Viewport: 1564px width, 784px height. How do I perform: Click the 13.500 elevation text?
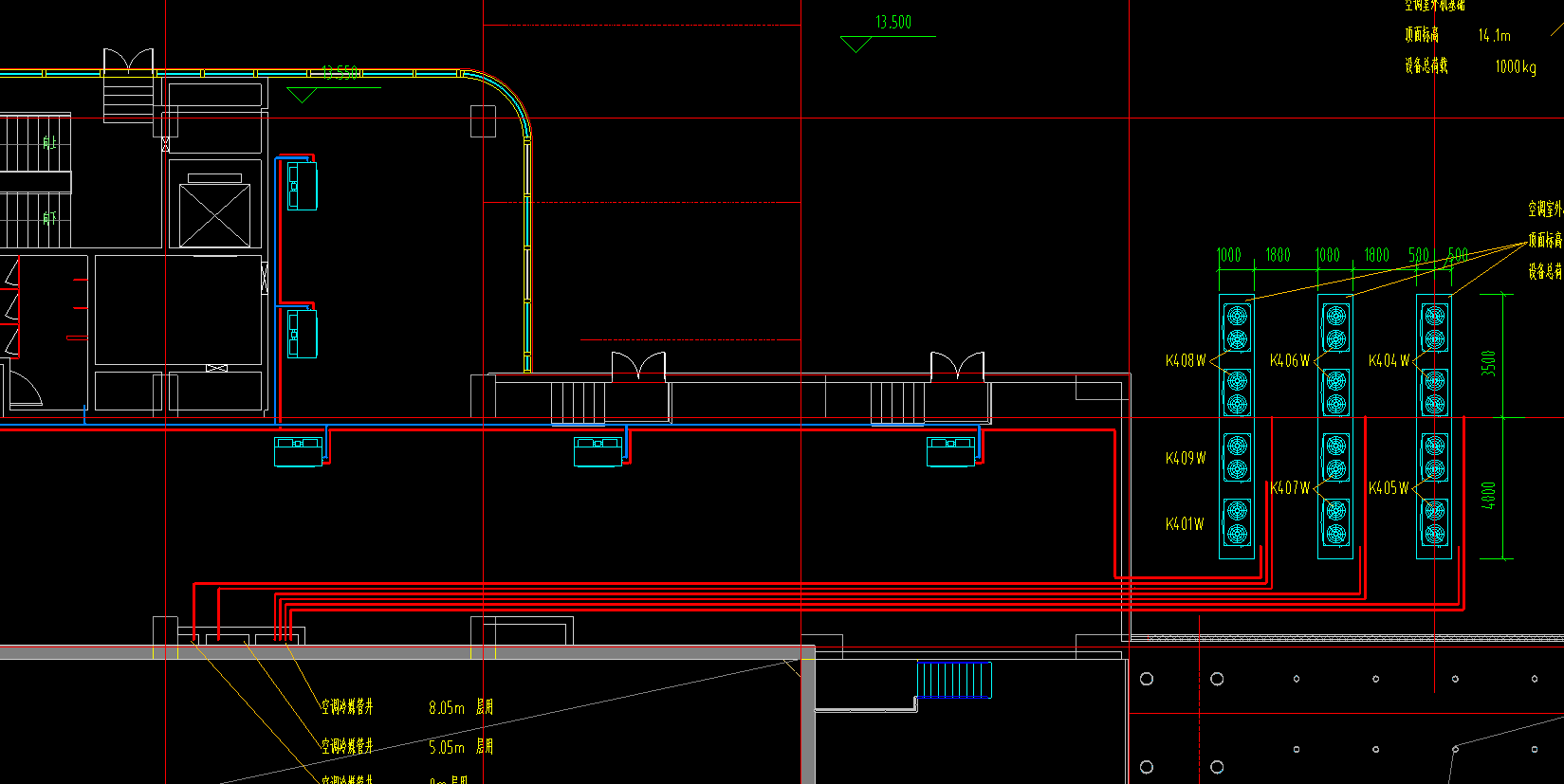(x=893, y=23)
